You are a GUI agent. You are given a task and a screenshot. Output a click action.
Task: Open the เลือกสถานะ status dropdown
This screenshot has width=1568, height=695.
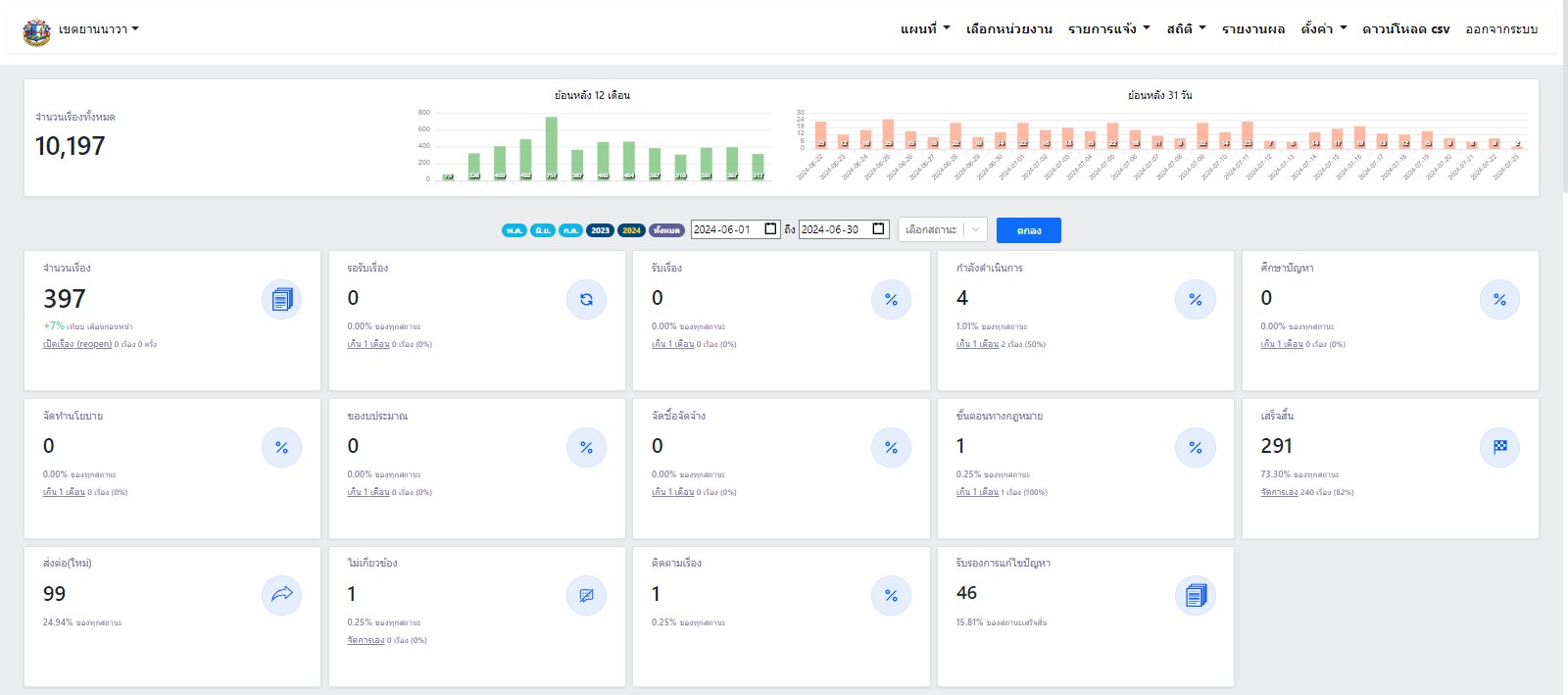tap(942, 229)
